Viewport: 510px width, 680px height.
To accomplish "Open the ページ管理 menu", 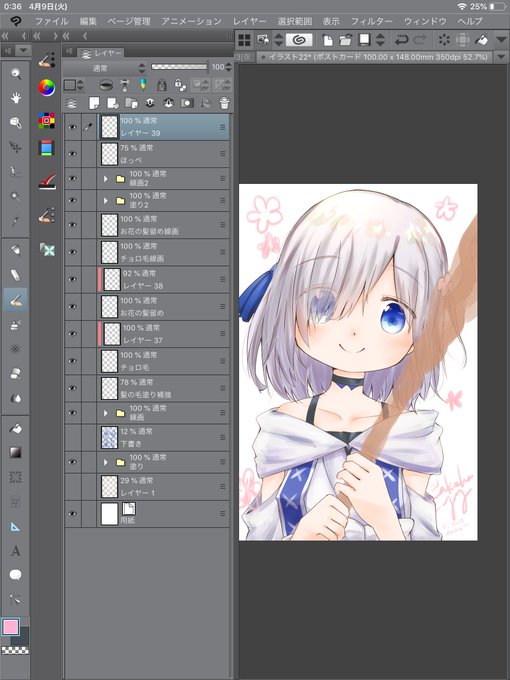I will [129, 21].
